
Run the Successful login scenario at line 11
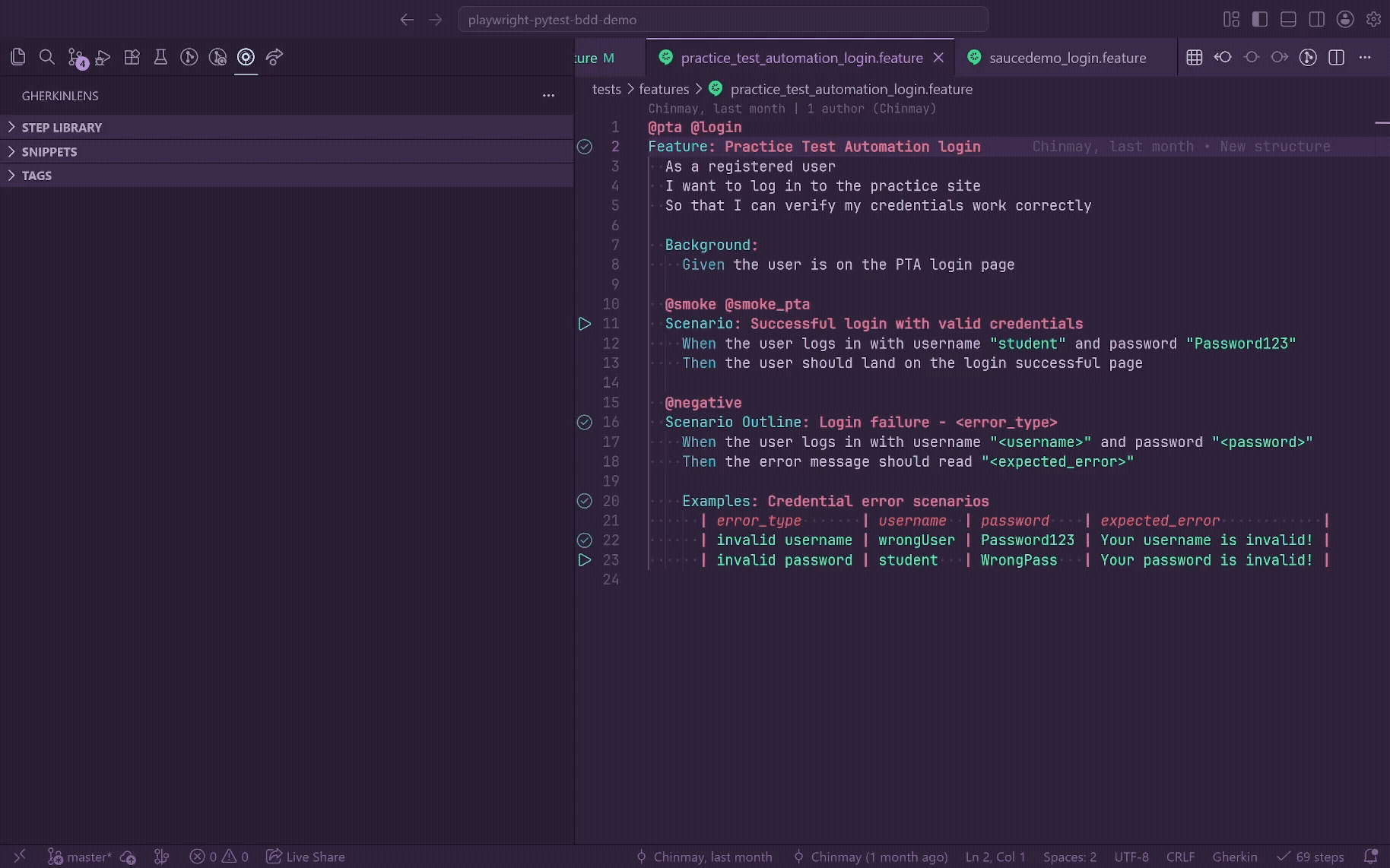pos(584,324)
